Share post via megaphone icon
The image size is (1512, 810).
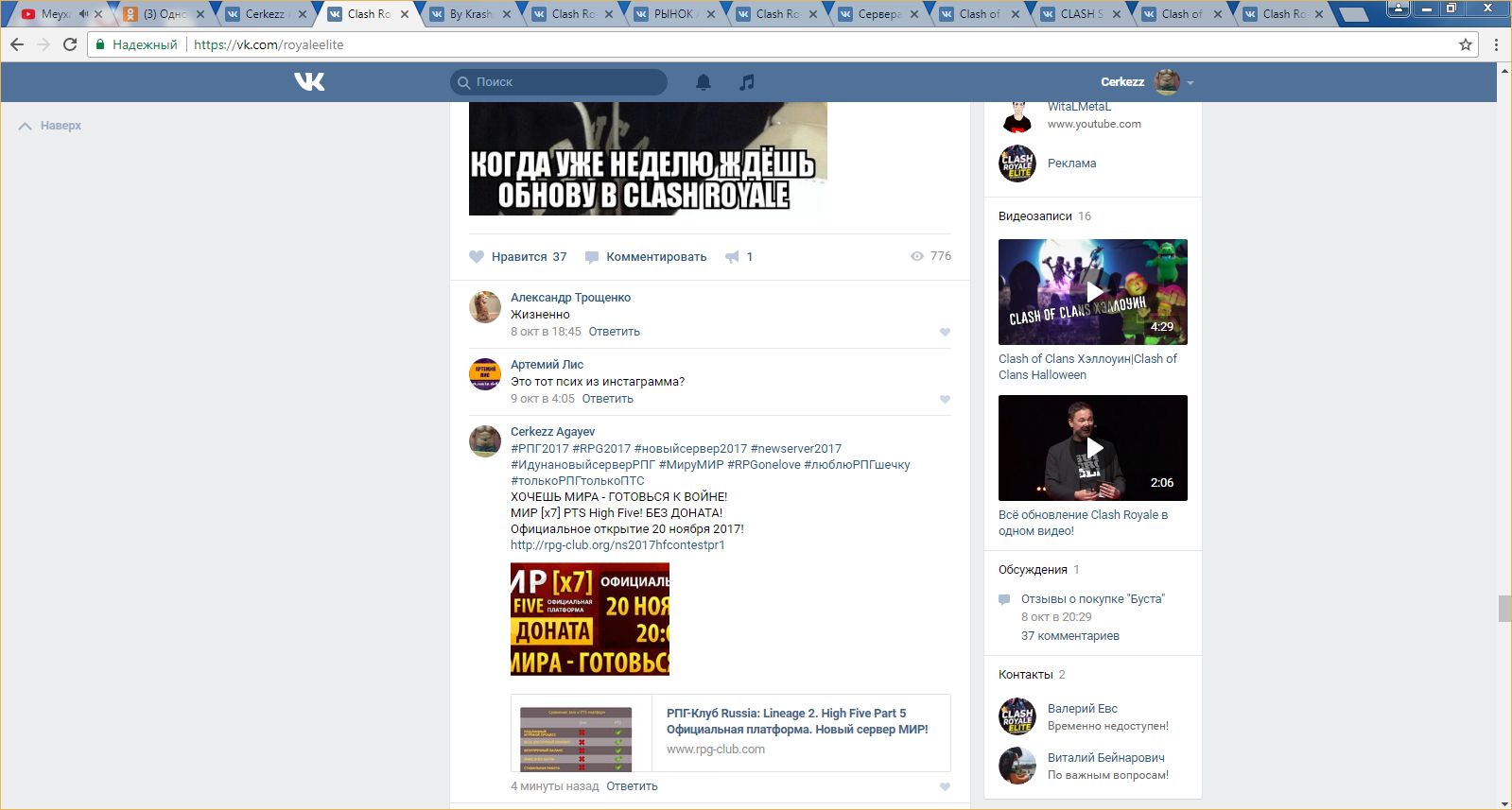[x=732, y=257]
